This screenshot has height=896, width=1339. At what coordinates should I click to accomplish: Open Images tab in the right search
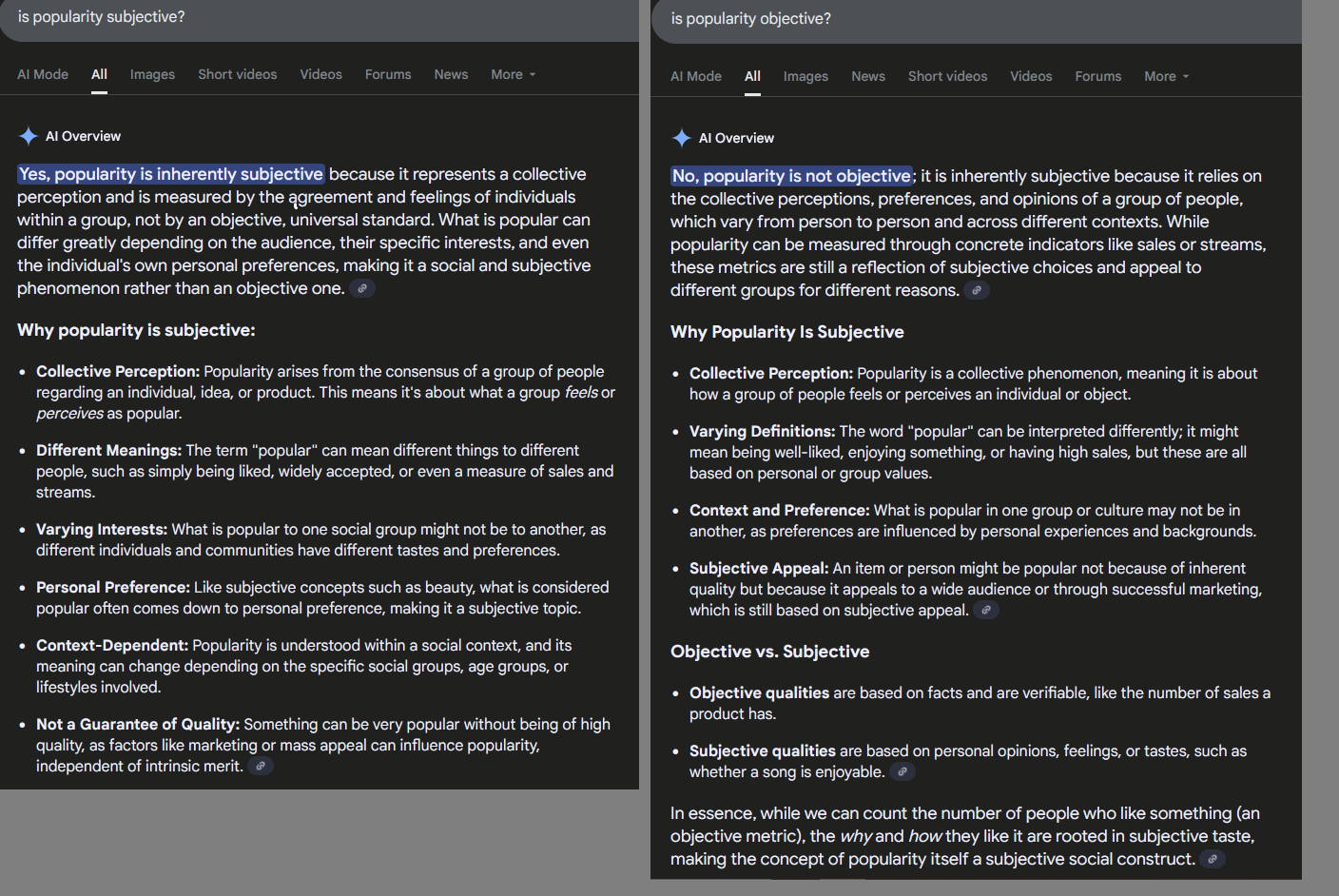tap(805, 76)
